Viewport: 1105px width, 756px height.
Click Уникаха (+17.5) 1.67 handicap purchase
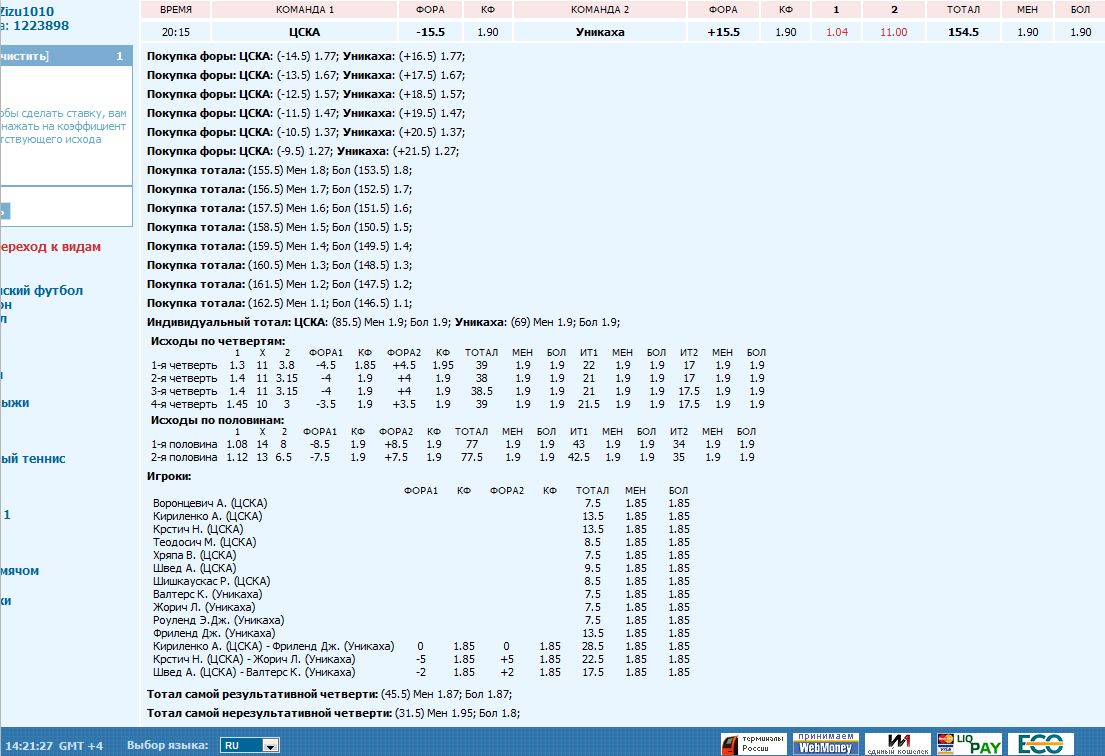pyautogui.click(x=431, y=75)
